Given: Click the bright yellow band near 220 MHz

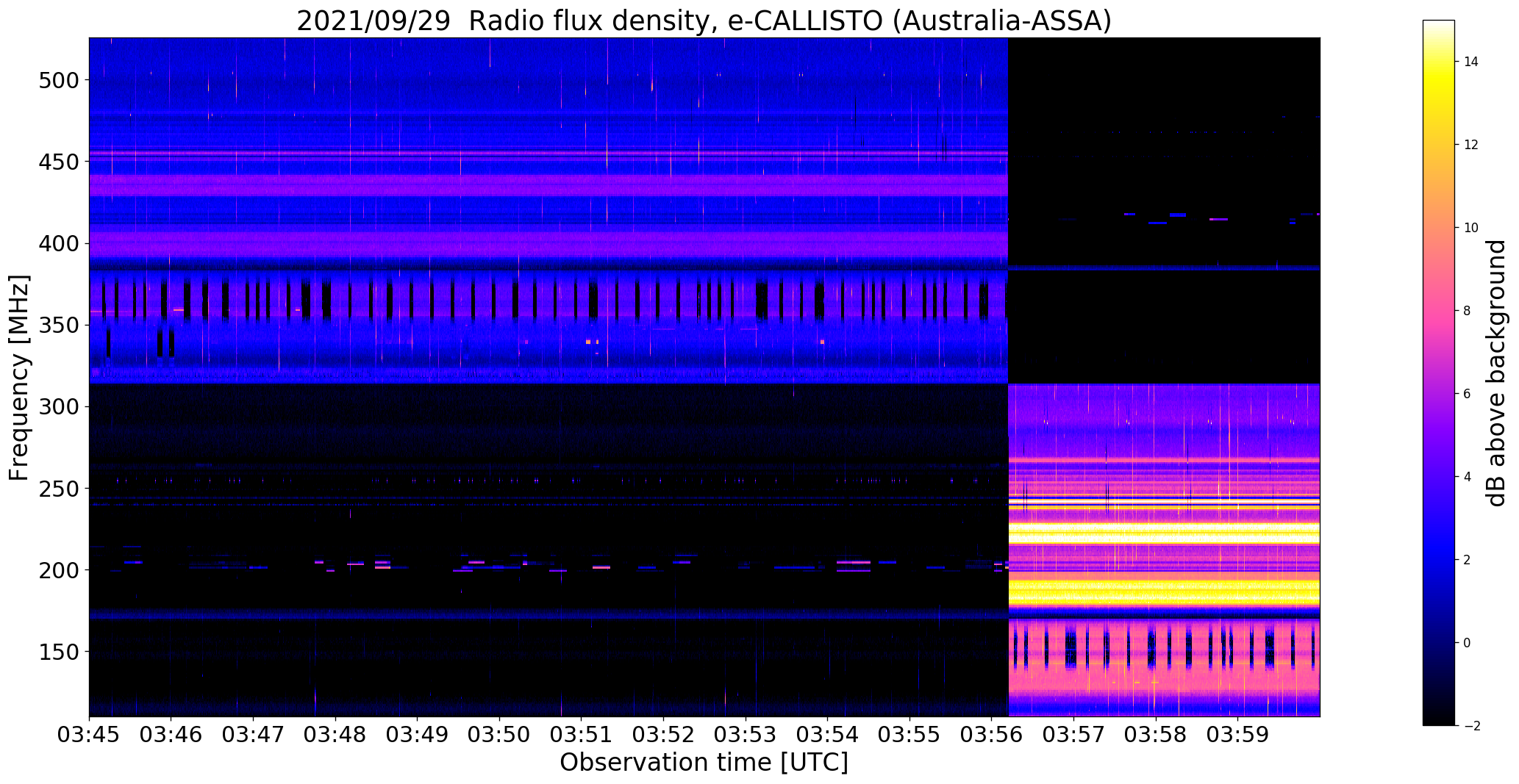Looking at the screenshot, I should click(x=1164, y=534).
